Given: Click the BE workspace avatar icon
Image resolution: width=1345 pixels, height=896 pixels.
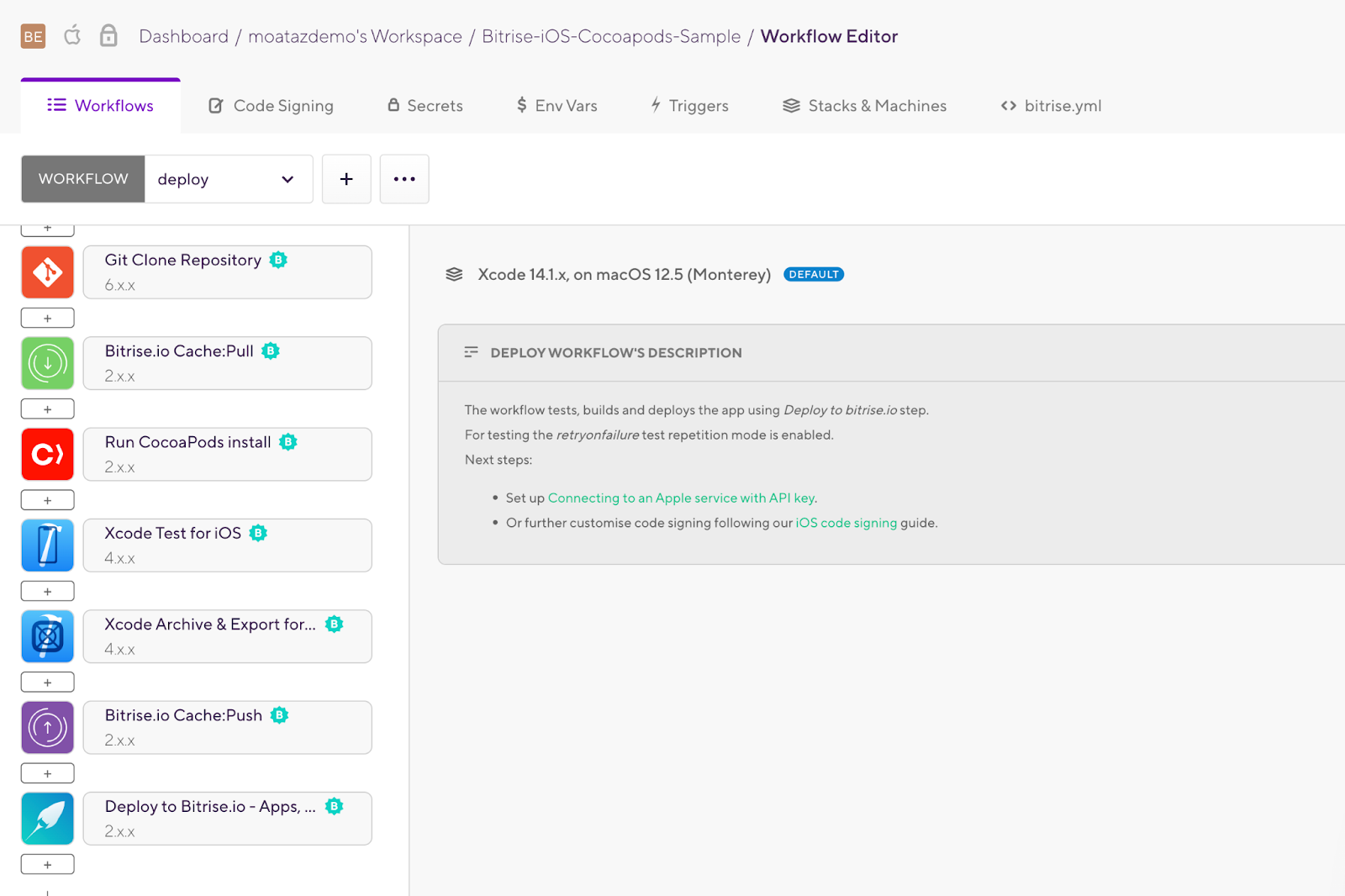Looking at the screenshot, I should tap(33, 36).
